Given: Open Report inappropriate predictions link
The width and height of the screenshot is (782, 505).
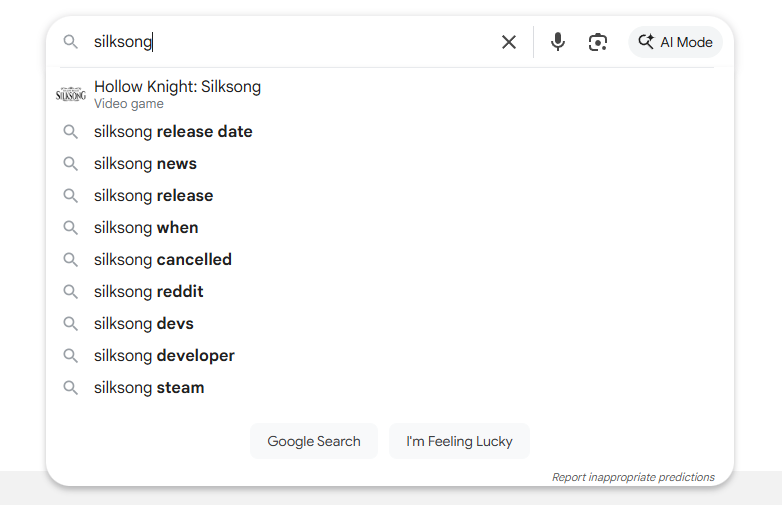Looking at the screenshot, I should [x=633, y=477].
